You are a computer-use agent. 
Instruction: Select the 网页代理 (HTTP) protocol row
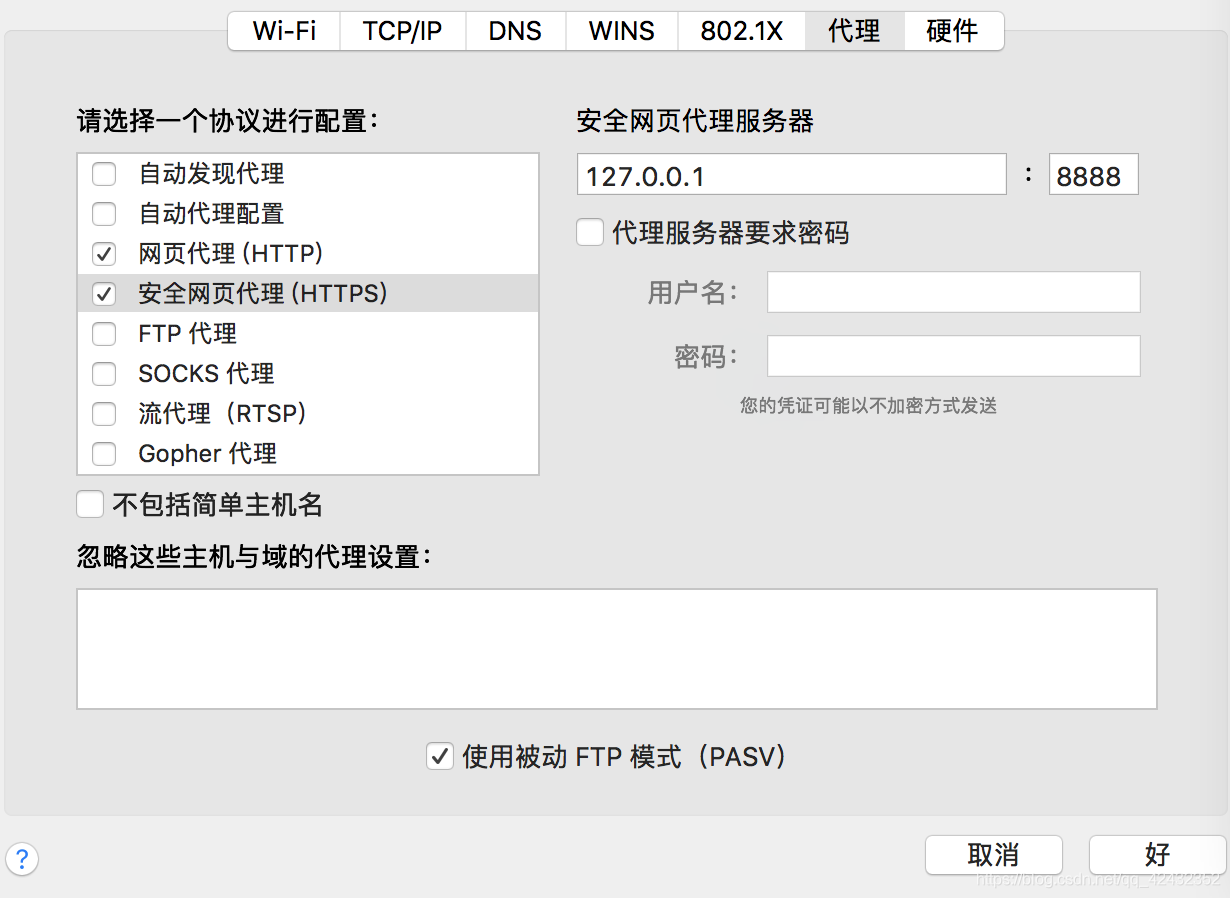(x=308, y=254)
